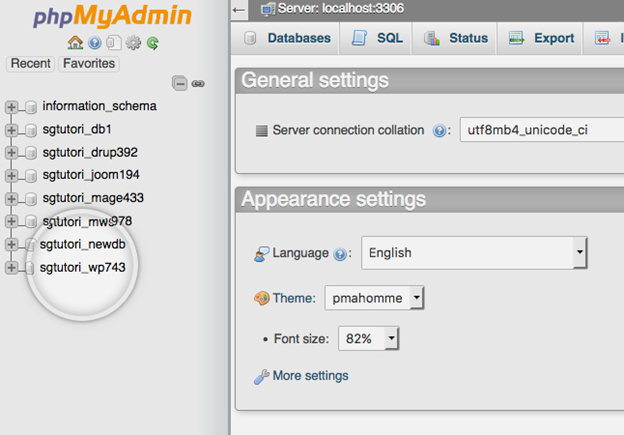Select the sgtutori_newdb database
Viewport: 624px width, 435px height.
pos(83,244)
